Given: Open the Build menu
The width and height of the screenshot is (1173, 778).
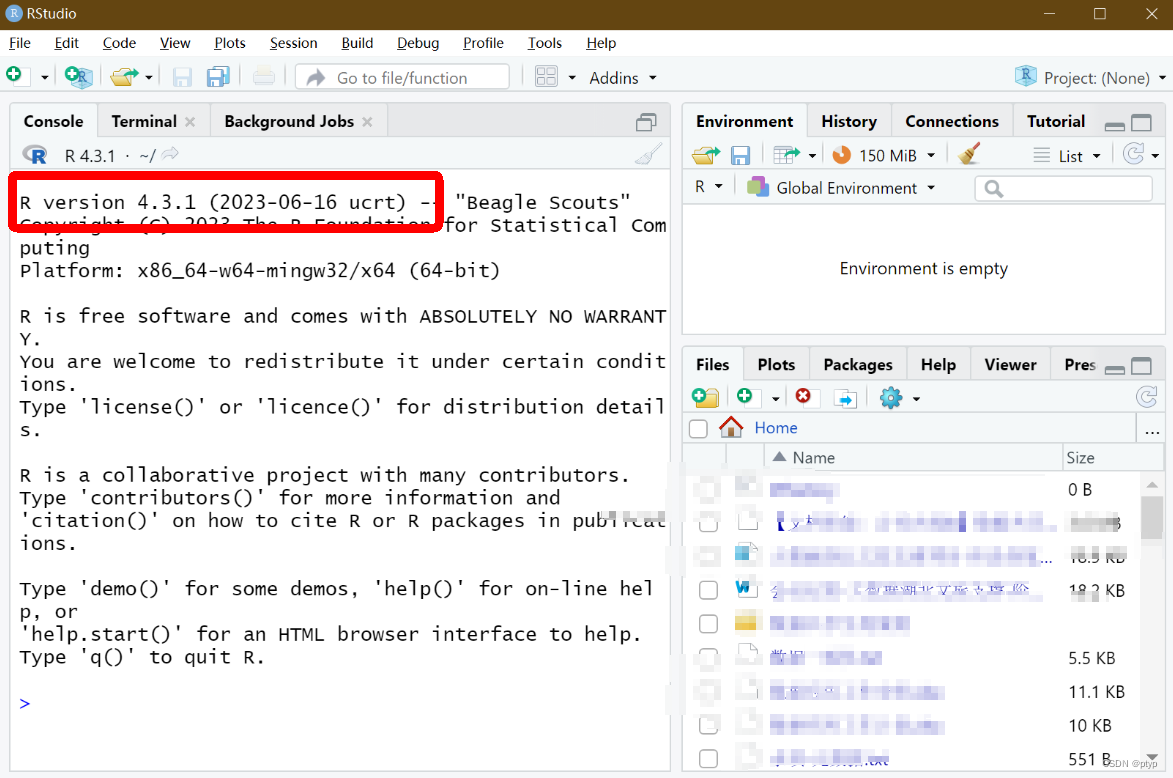Looking at the screenshot, I should coord(357,43).
